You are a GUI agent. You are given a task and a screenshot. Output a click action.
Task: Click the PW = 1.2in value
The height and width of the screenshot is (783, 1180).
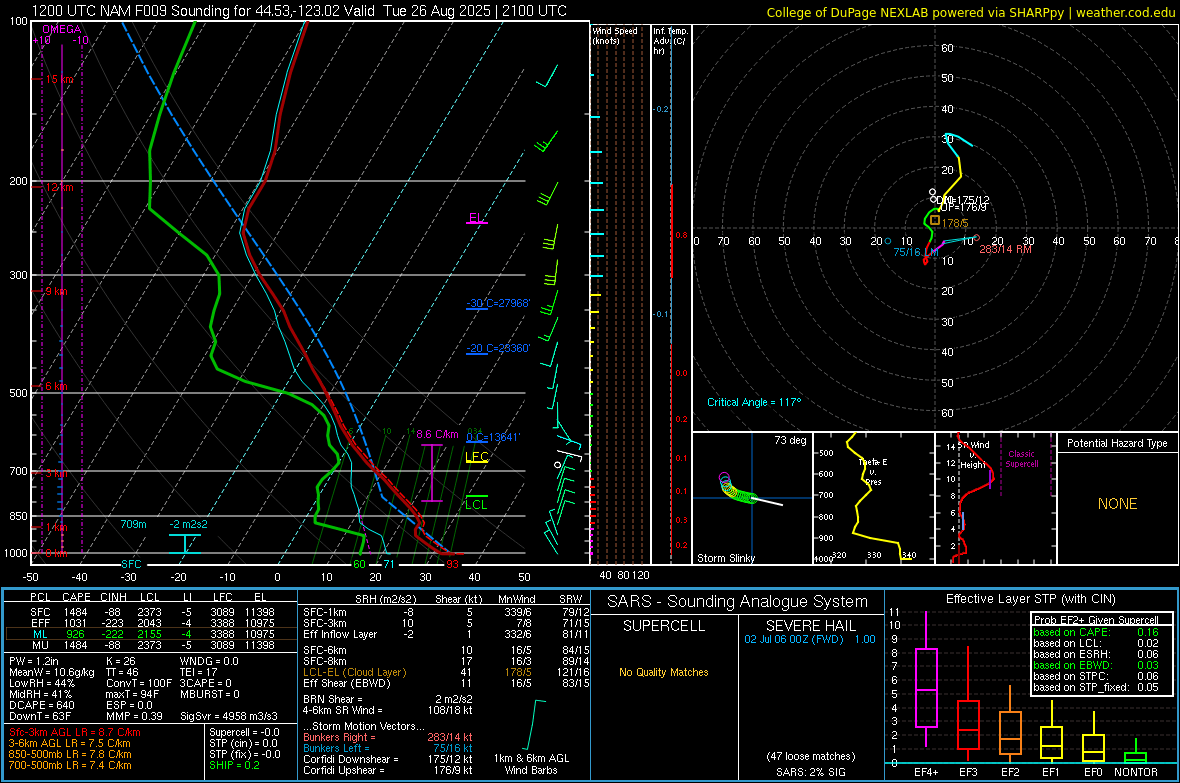[x=35, y=661]
